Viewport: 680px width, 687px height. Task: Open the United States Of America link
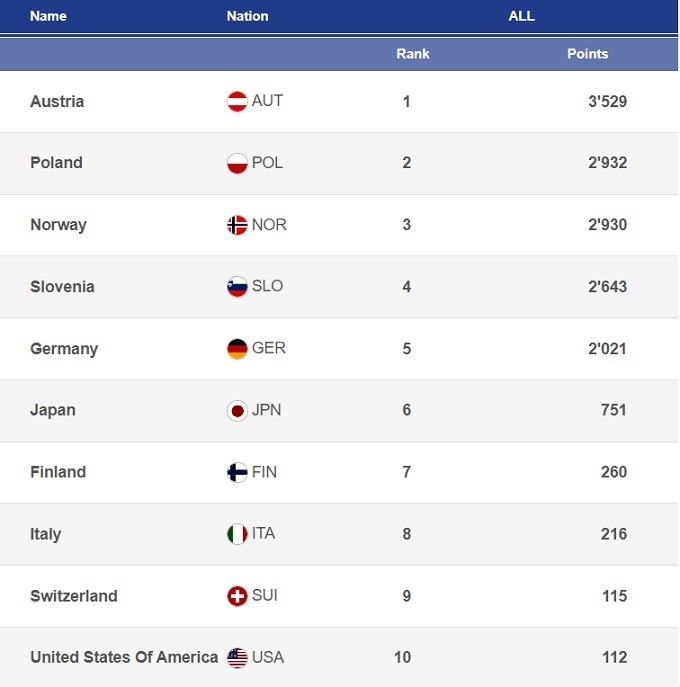124,657
